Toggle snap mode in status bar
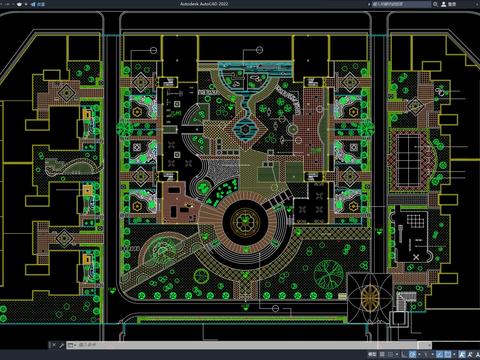Image resolution: width=480 pixels, height=360 pixels. [390, 354]
